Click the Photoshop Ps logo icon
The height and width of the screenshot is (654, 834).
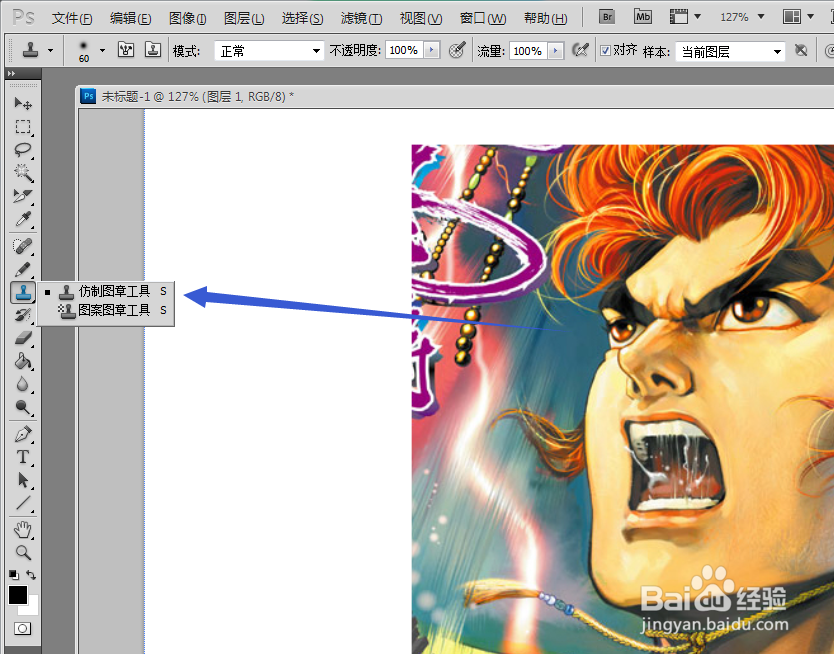click(24, 18)
